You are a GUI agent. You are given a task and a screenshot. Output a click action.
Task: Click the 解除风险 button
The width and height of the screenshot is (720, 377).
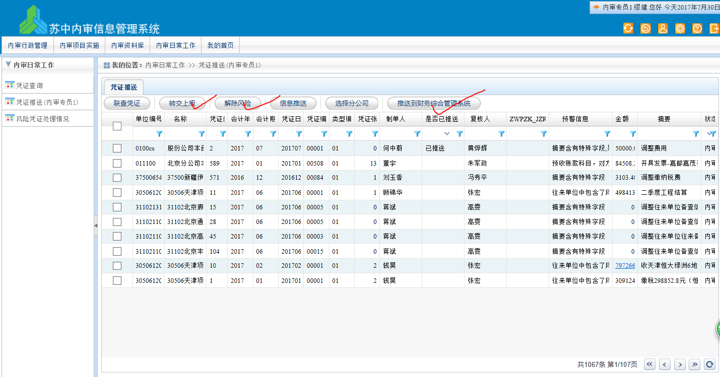238,103
